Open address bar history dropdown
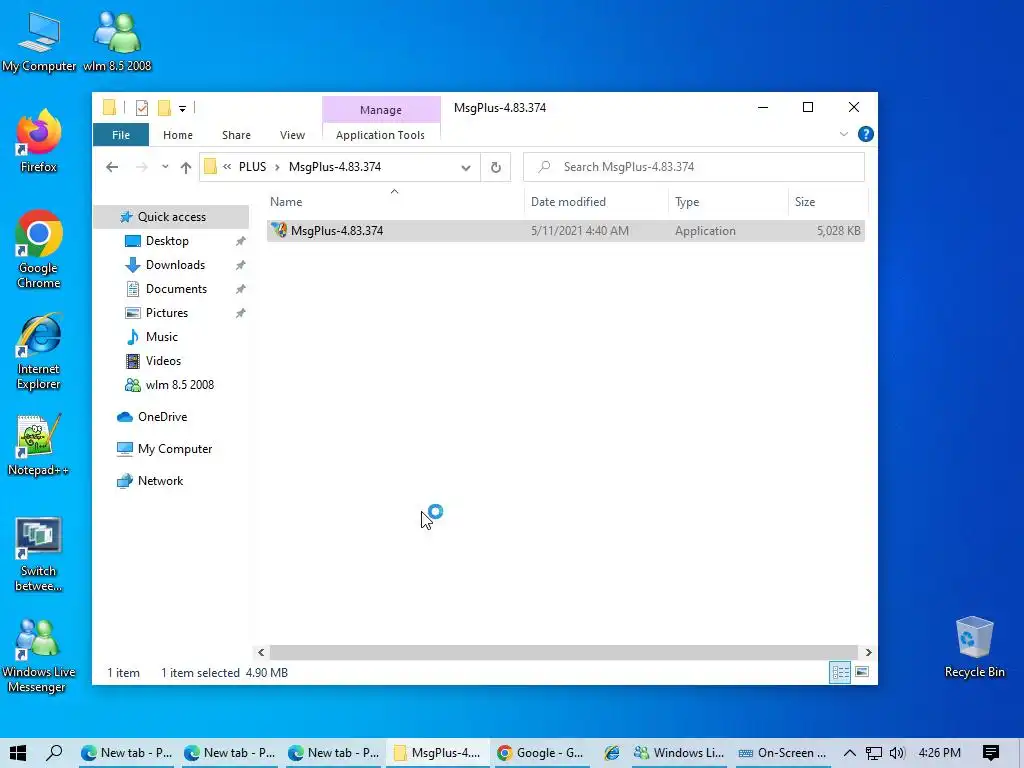The height and width of the screenshot is (768, 1024). (x=466, y=167)
